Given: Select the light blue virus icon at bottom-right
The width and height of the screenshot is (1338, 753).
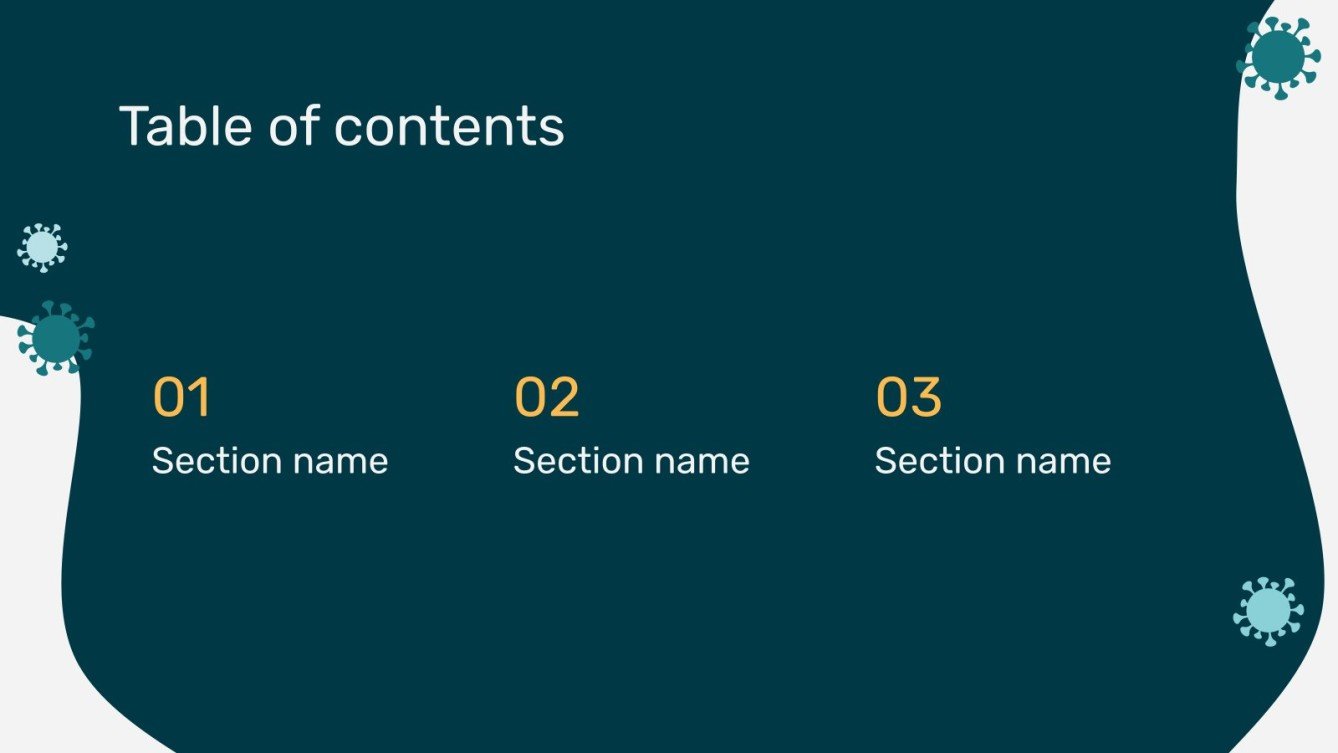Looking at the screenshot, I should pyautogui.click(x=1268, y=610).
